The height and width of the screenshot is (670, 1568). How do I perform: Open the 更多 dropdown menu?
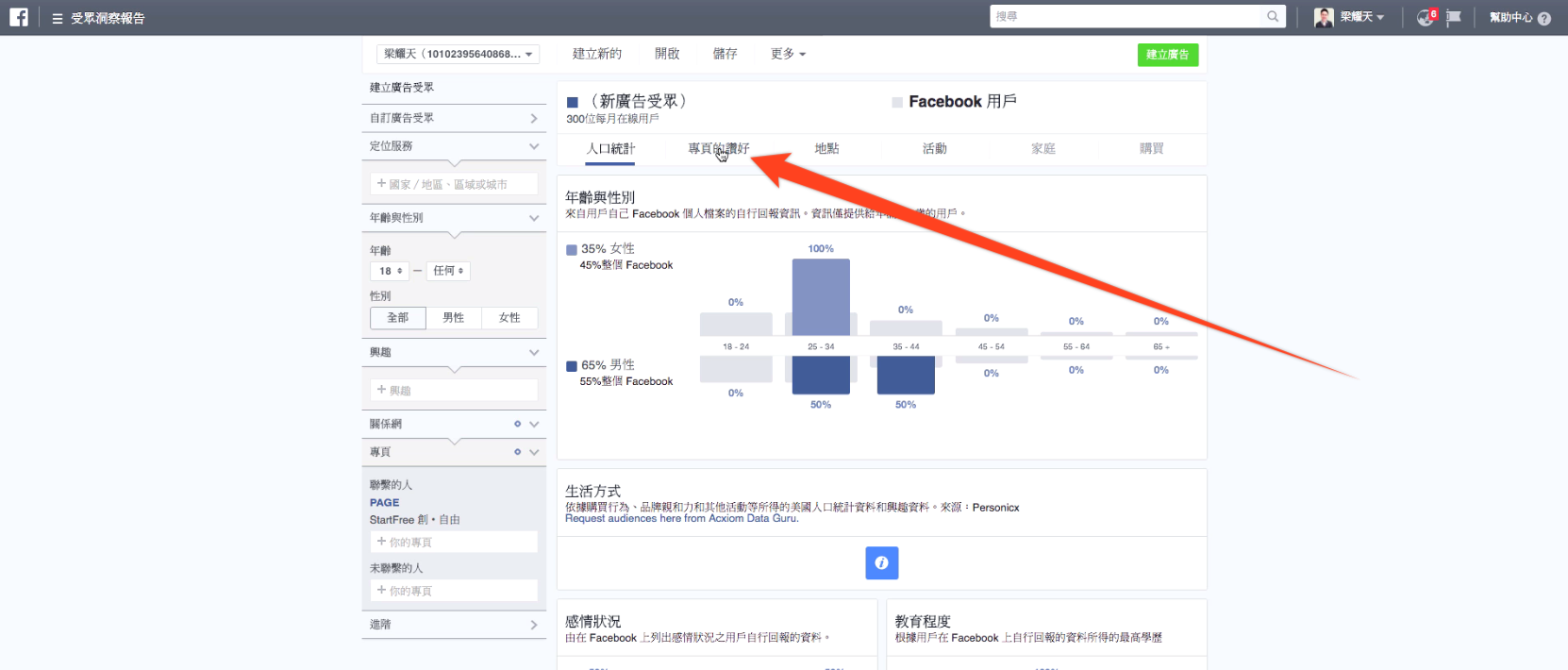pos(788,54)
